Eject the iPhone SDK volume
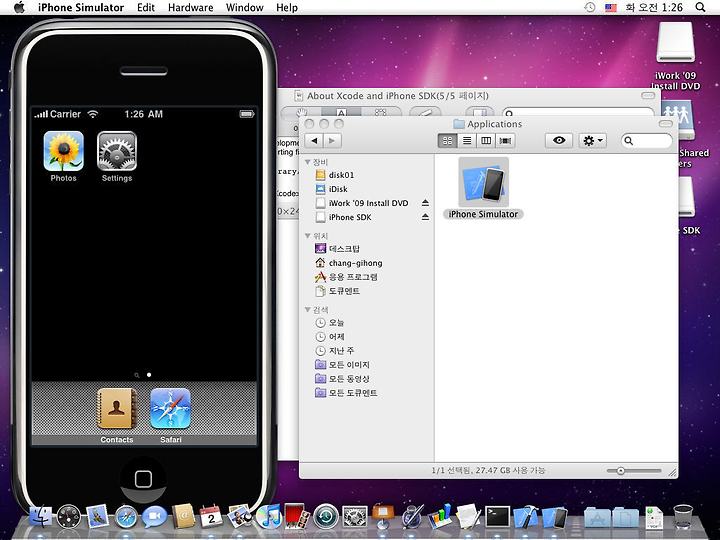The height and width of the screenshot is (540, 720). (425, 217)
